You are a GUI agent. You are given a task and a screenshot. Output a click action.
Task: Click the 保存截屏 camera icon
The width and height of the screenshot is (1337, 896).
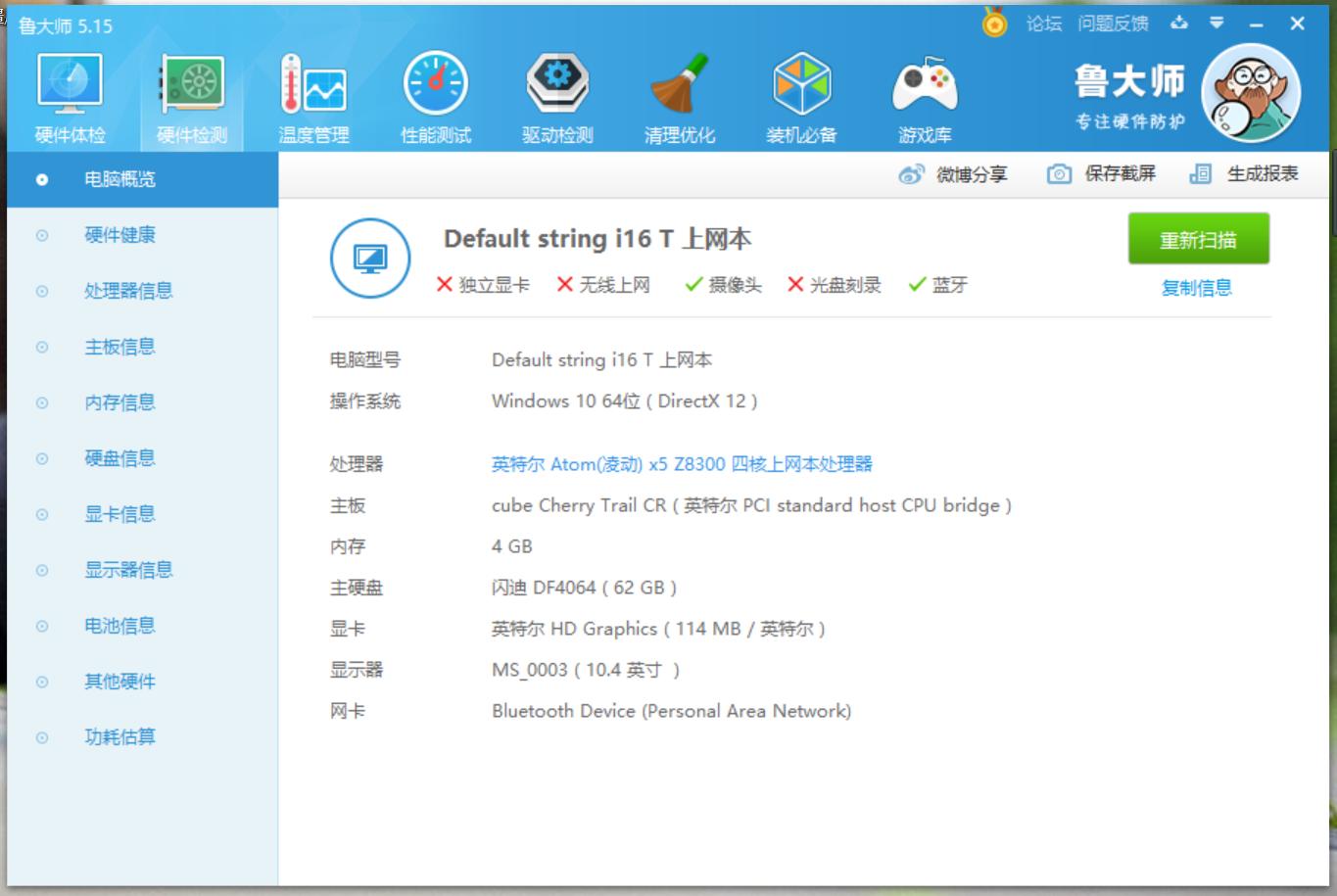click(x=1059, y=172)
